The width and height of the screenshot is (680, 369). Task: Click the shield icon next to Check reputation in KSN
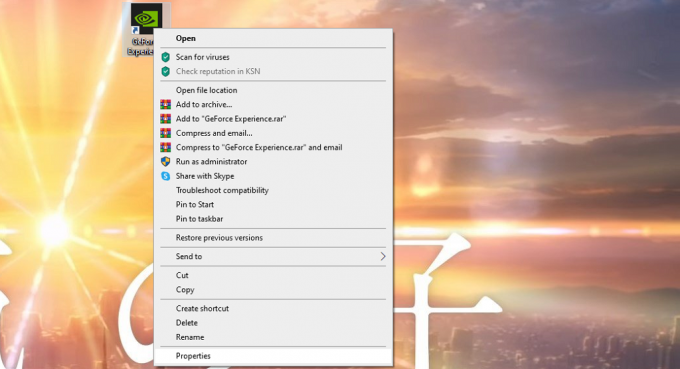(x=166, y=72)
